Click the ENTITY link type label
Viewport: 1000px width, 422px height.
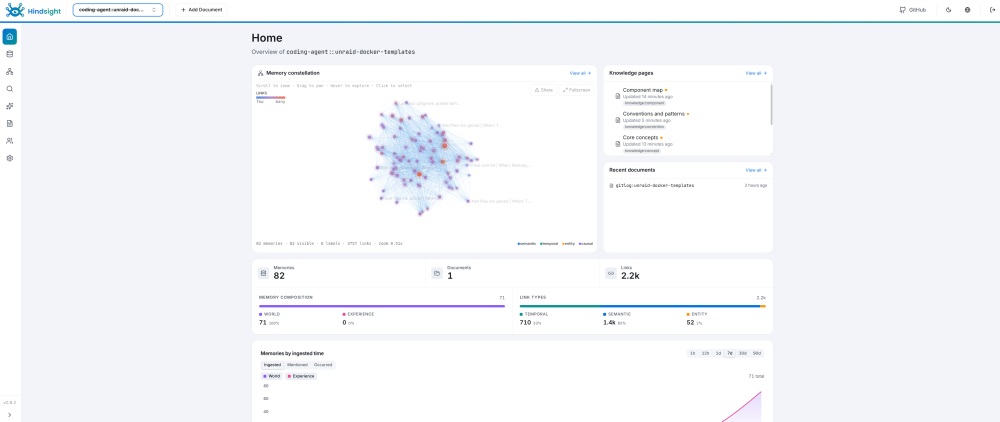click(x=698, y=314)
